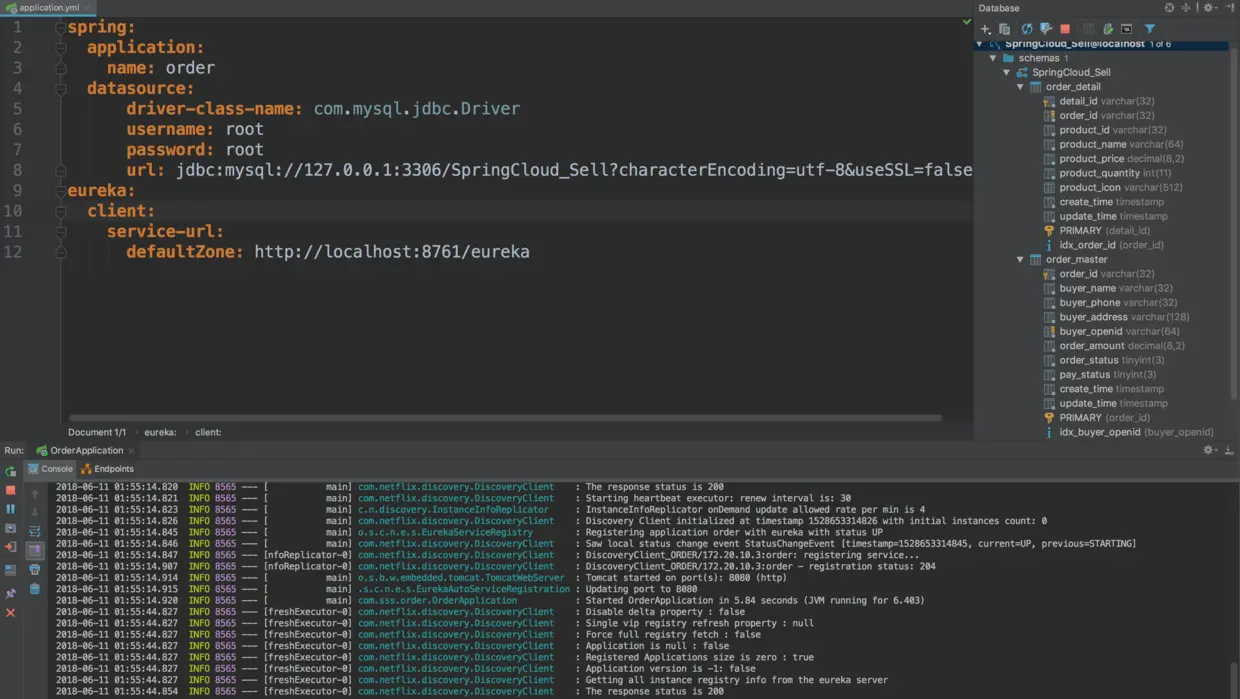1240x699 pixels.
Task: Click the Exit icon in Run sidebar
Action: tap(11, 547)
